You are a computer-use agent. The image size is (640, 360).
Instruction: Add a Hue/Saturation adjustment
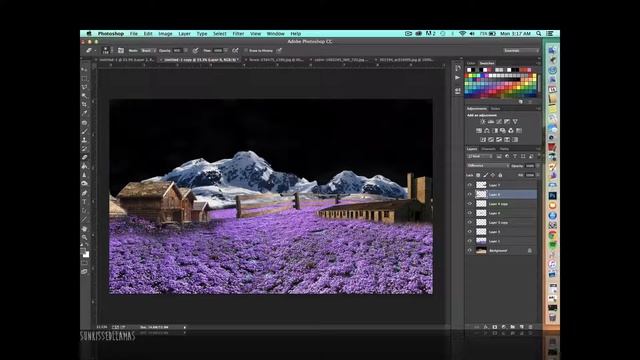coord(479,131)
